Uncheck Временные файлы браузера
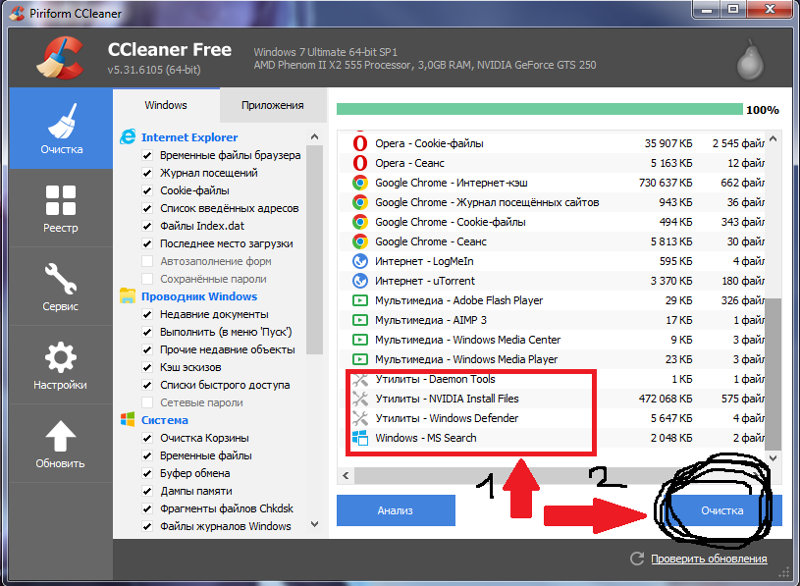 [147, 155]
